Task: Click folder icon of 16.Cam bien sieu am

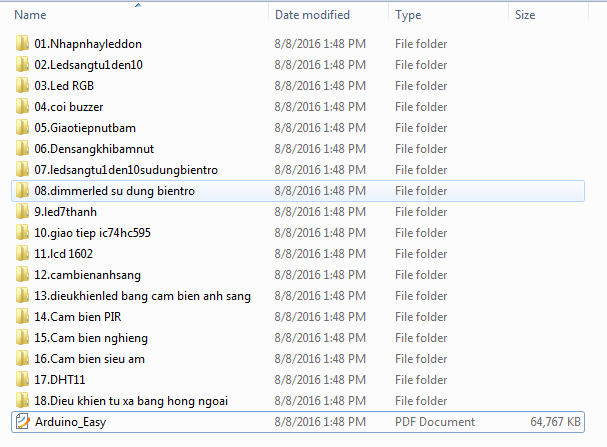Action: (x=22, y=359)
